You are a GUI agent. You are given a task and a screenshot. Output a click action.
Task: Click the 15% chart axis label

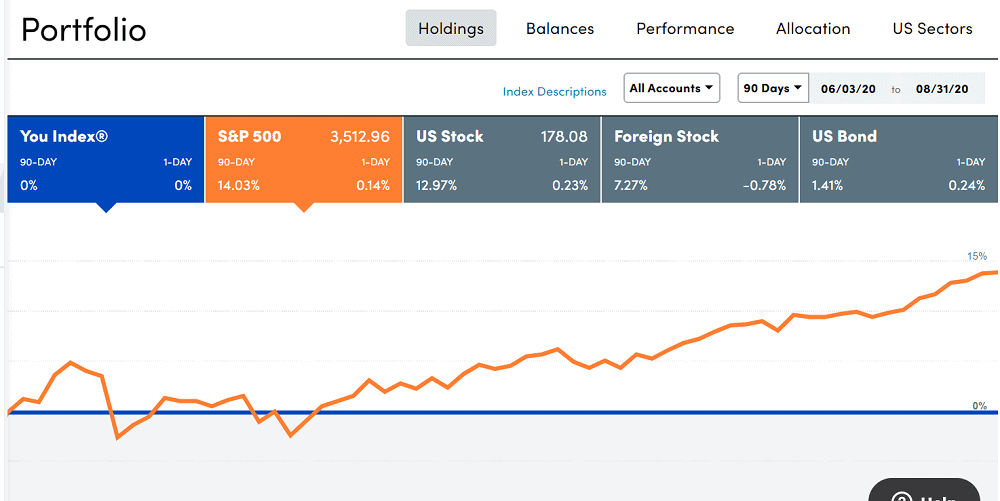[977, 256]
